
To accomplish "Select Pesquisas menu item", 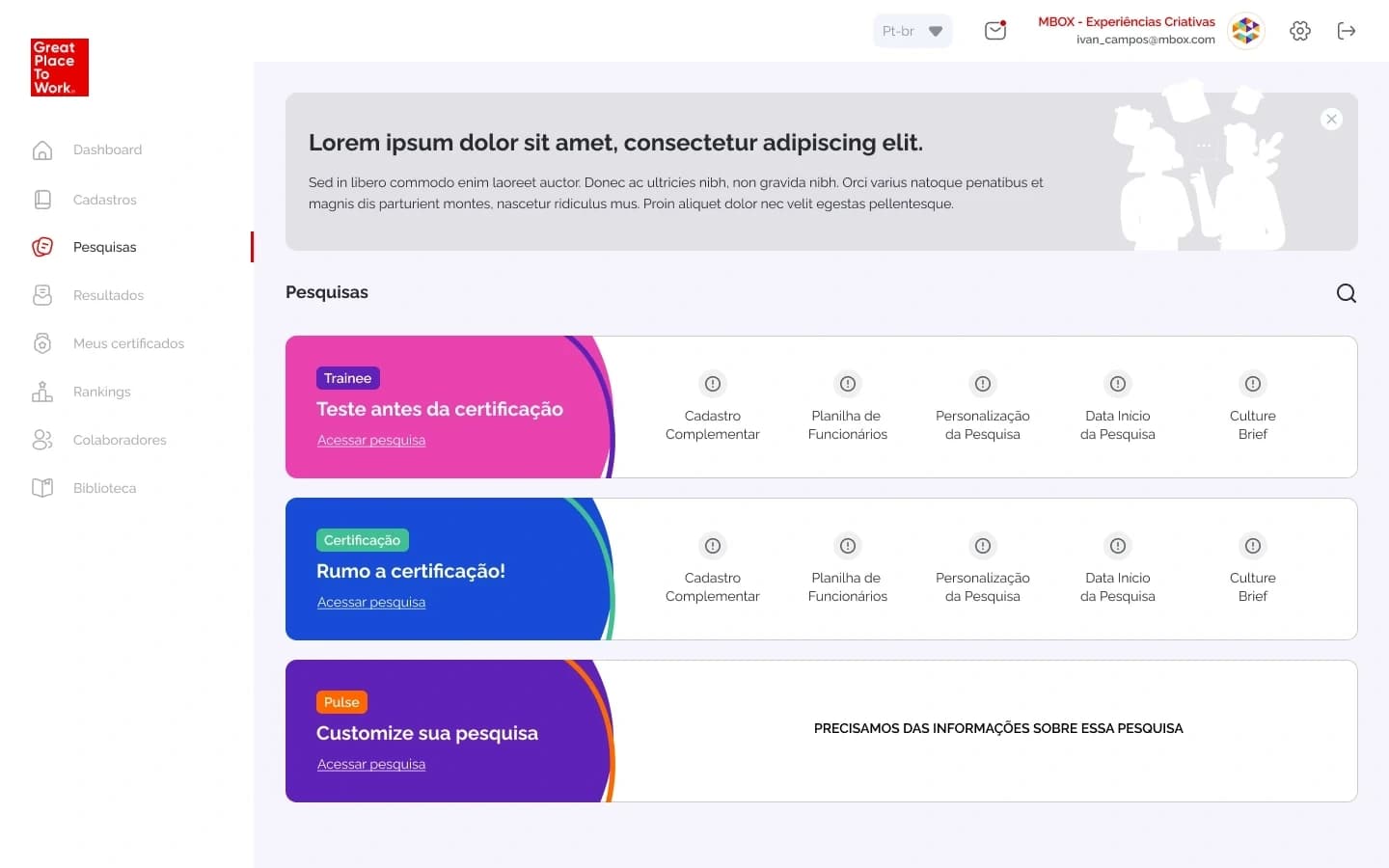I will (105, 247).
